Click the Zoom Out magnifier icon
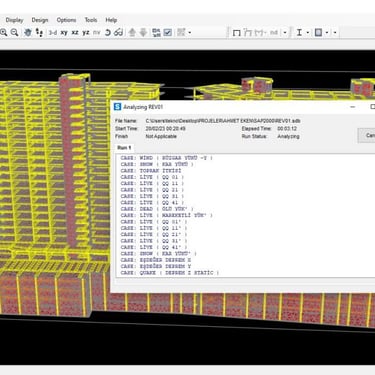Viewport: 375px width, 375px height. [14, 32]
